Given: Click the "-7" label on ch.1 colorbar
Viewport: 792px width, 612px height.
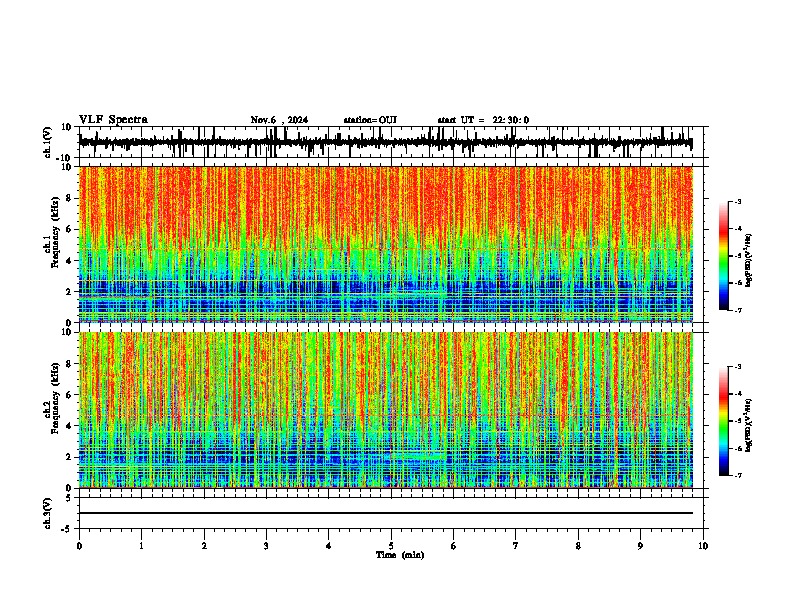Looking at the screenshot, I should tap(737, 310).
